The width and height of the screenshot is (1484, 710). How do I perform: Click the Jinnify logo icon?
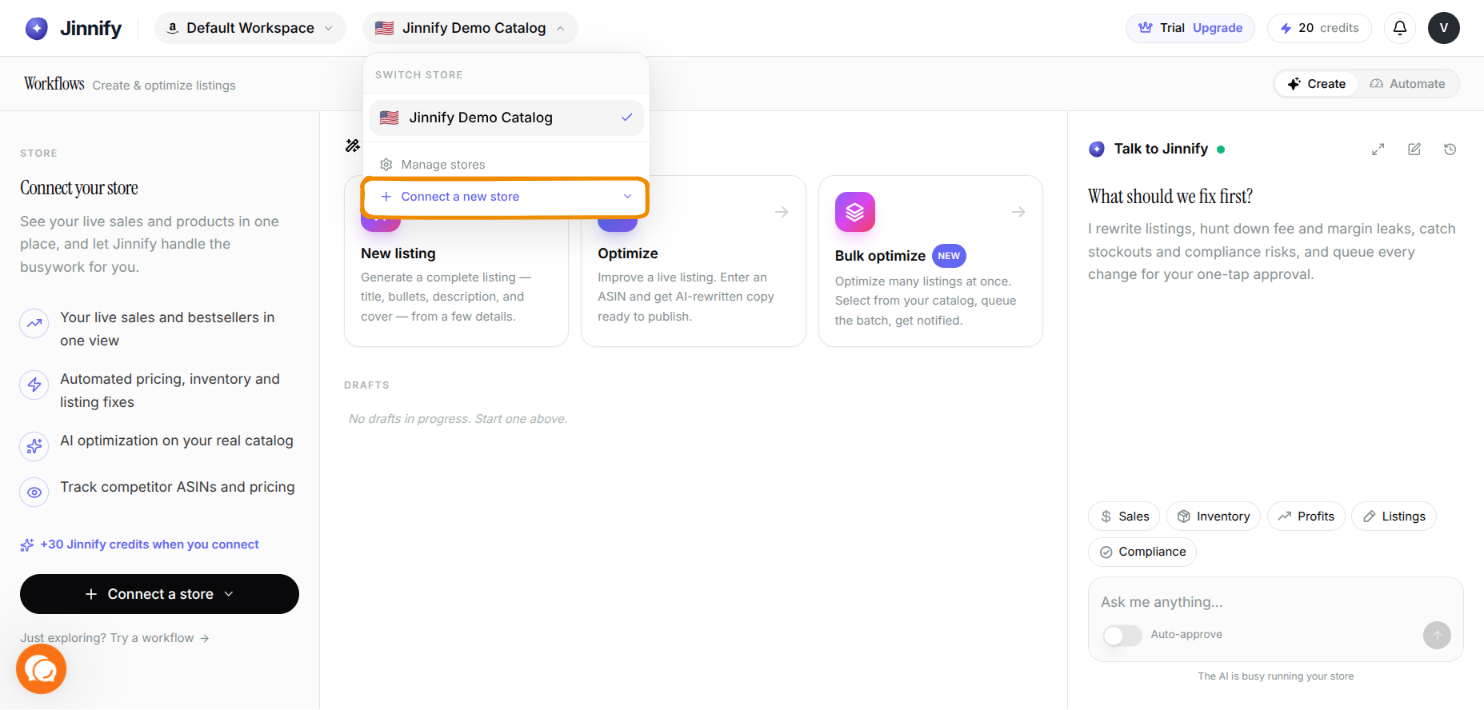[x=37, y=28]
